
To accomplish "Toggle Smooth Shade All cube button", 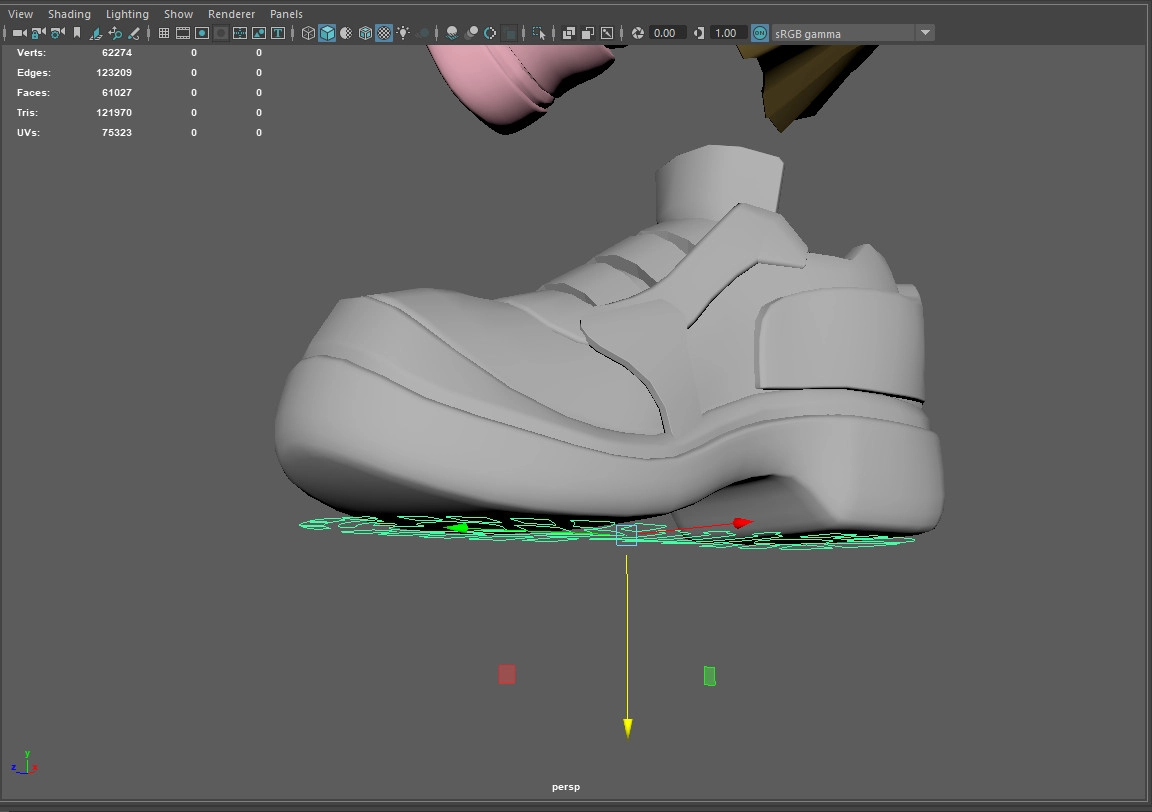I will tap(327, 33).
